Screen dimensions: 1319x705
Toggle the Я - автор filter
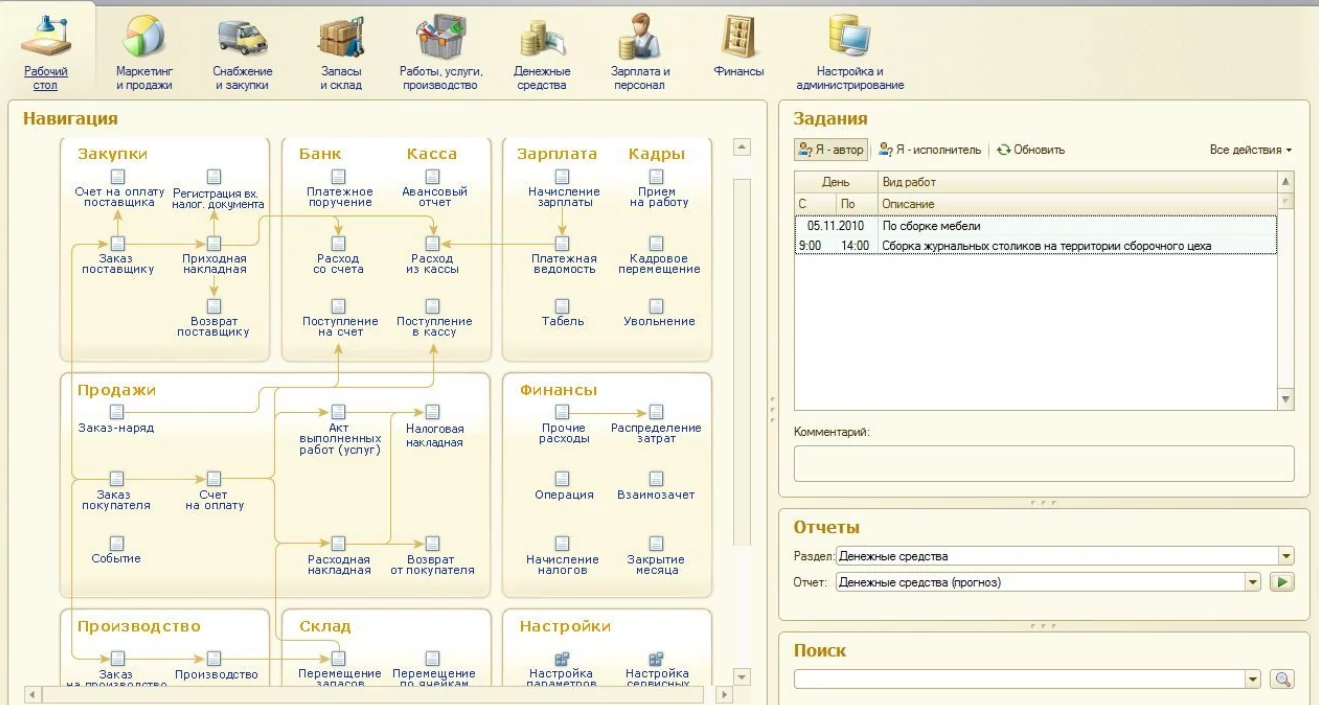[830, 150]
